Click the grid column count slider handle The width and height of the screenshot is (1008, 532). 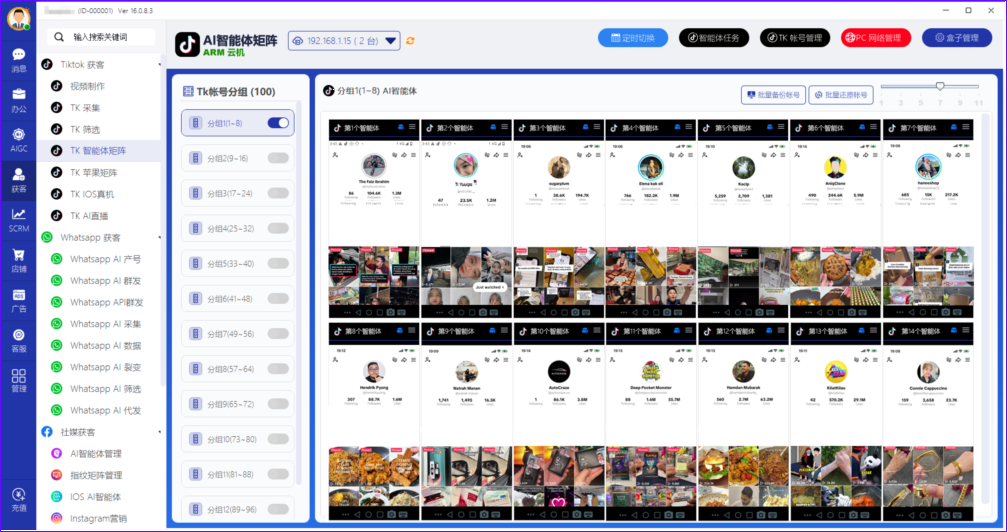pos(940,86)
